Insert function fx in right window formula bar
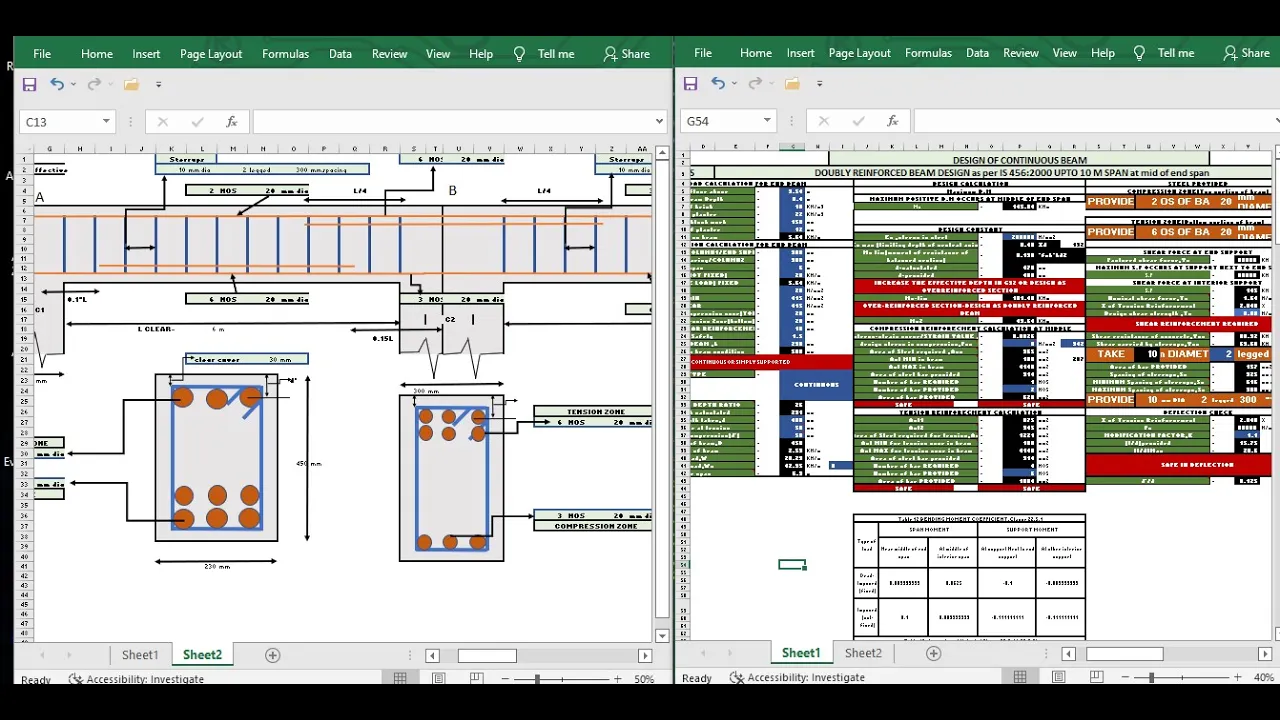Image resolution: width=1280 pixels, height=720 pixels. pyautogui.click(x=892, y=121)
